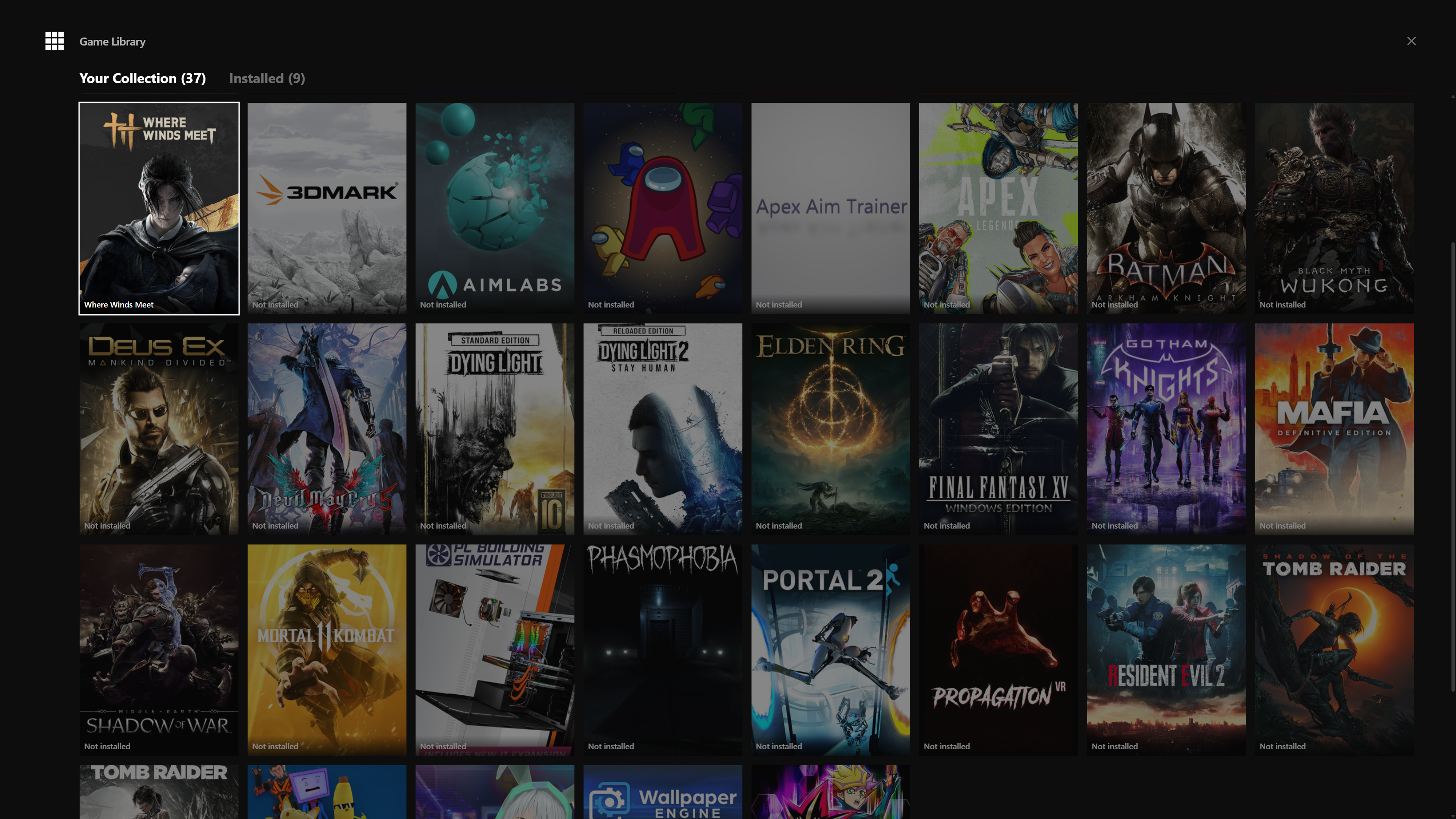
Task: Select the Apex Legends tile
Action: click(998, 208)
